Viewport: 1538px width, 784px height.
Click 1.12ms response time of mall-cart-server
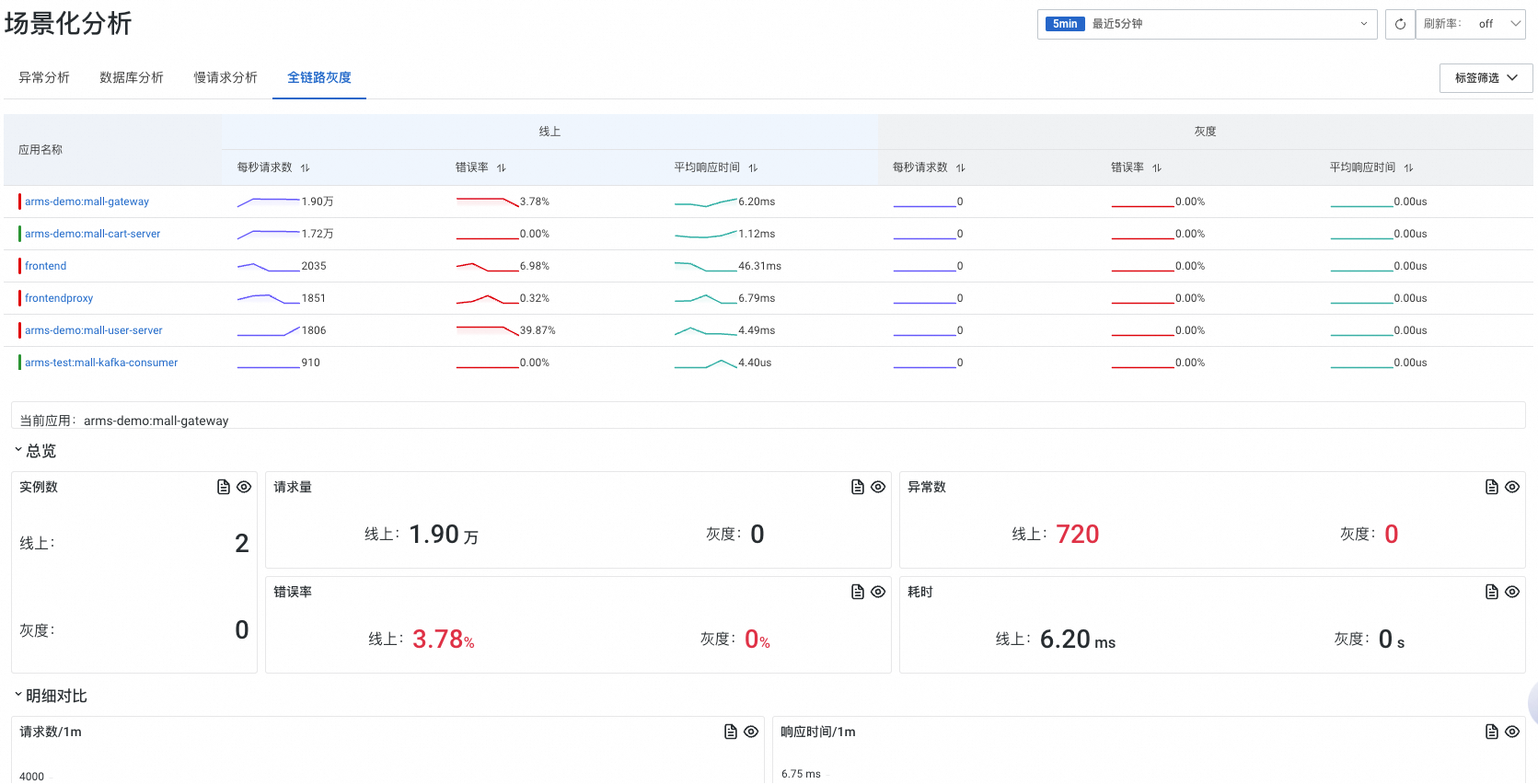pyautogui.click(x=757, y=234)
